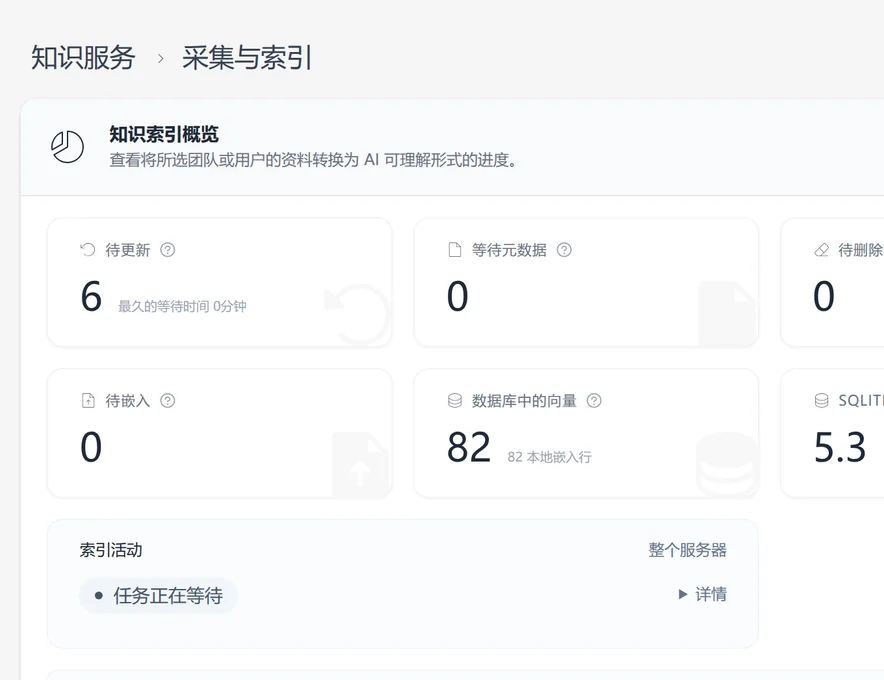The width and height of the screenshot is (884, 680).
Task: Click the 待更新 count value 6
Action: (91, 297)
